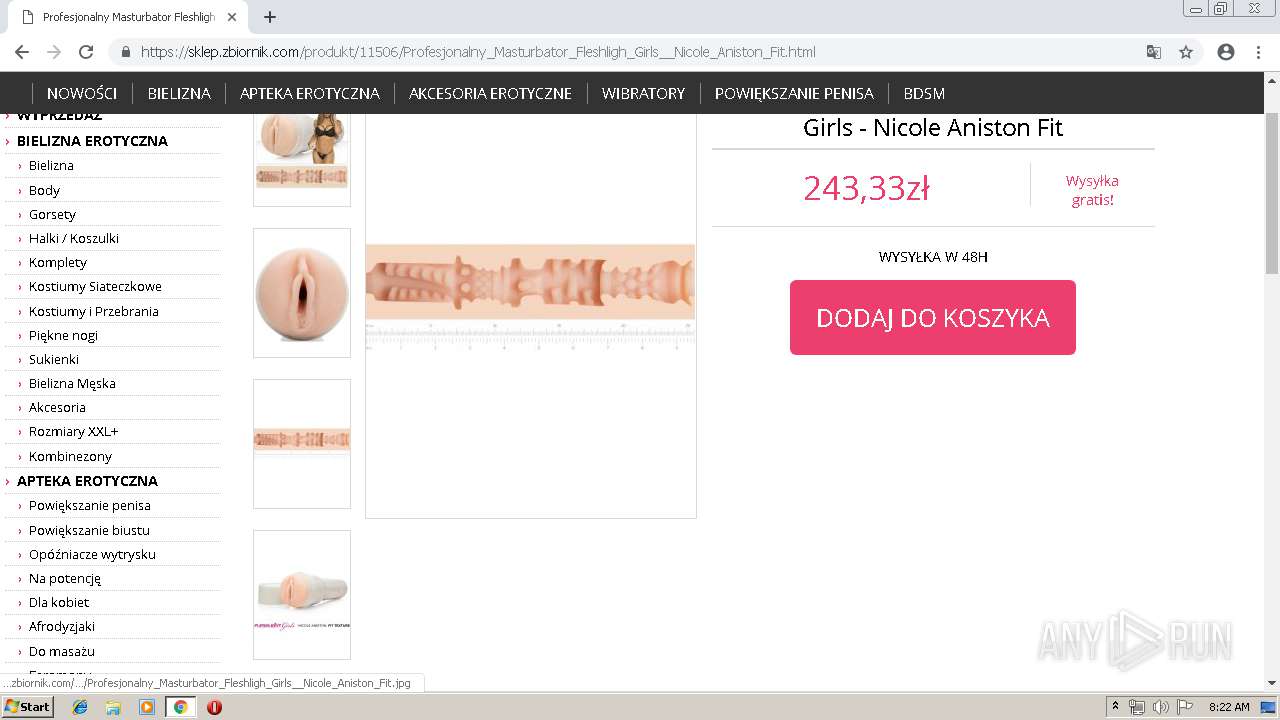The width and height of the screenshot is (1280, 720).
Task: Open the Google Translate page icon
Action: click(x=1154, y=52)
